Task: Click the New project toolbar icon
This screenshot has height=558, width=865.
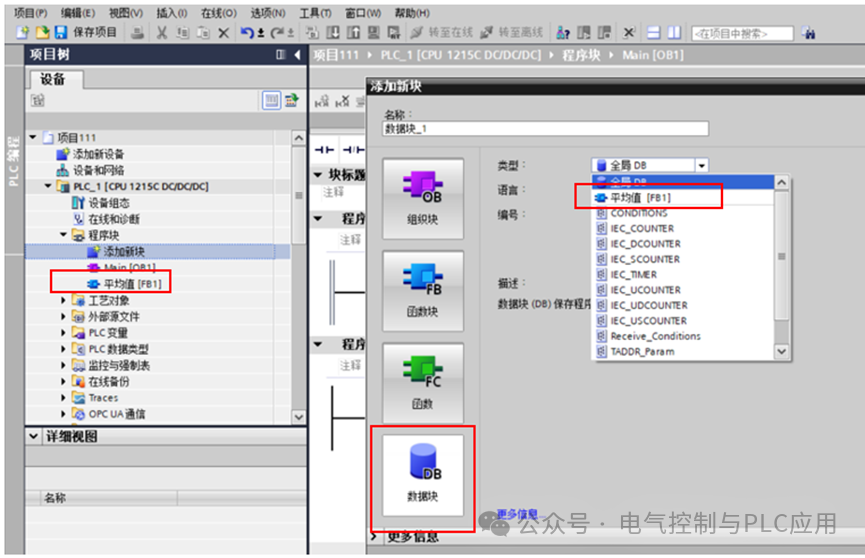Action: pos(23,33)
